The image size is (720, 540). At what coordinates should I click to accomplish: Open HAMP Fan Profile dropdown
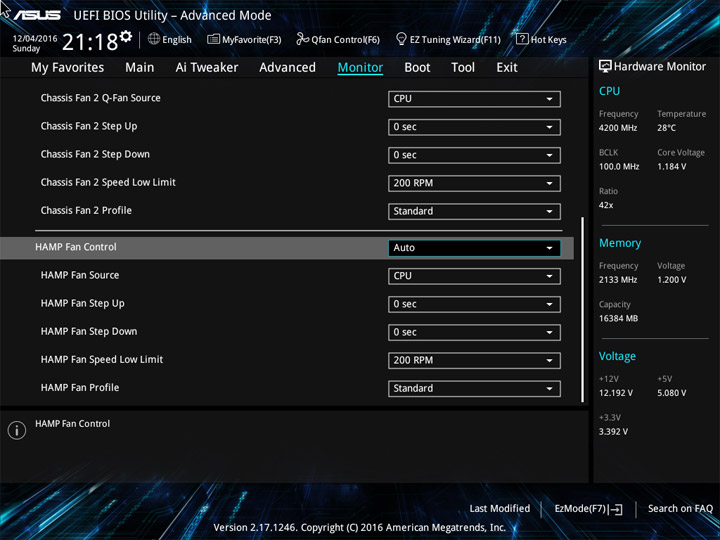[474, 388]
